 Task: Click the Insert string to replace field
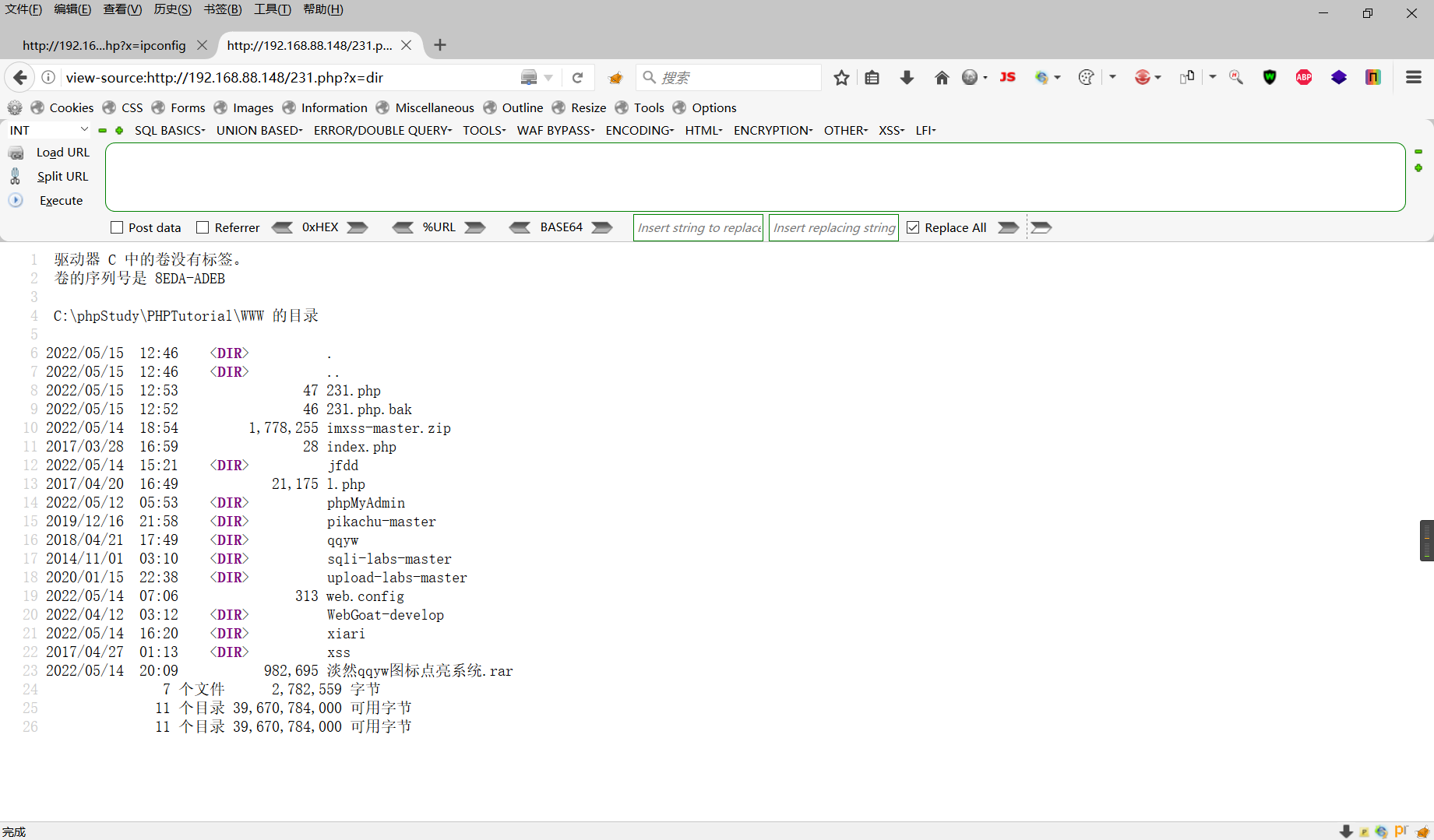tap(697, 227)
